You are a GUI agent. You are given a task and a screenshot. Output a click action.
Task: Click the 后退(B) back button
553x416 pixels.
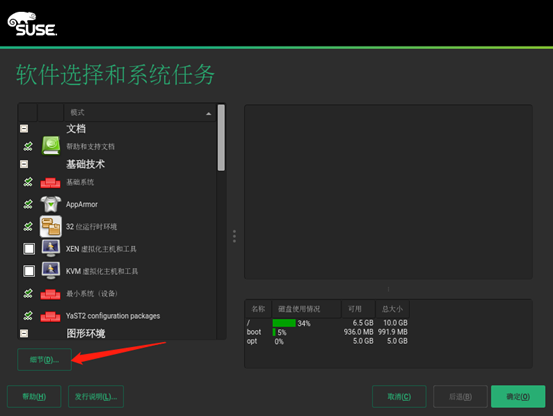tap(460, 397)
